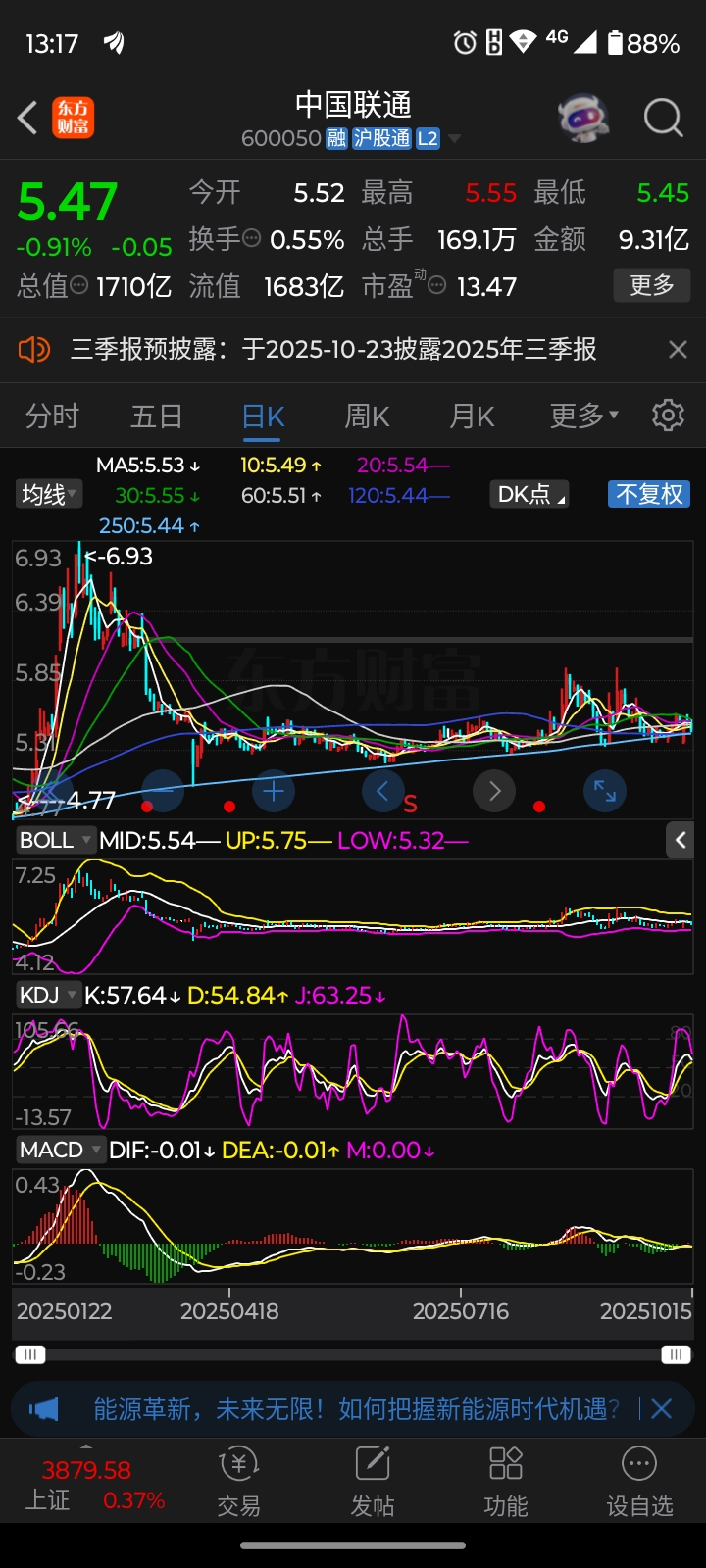The width and height of the screenshot is (706, 1568).
Task: Select the 日K tab
Action: pyautogui.click(x=263, y=416)
